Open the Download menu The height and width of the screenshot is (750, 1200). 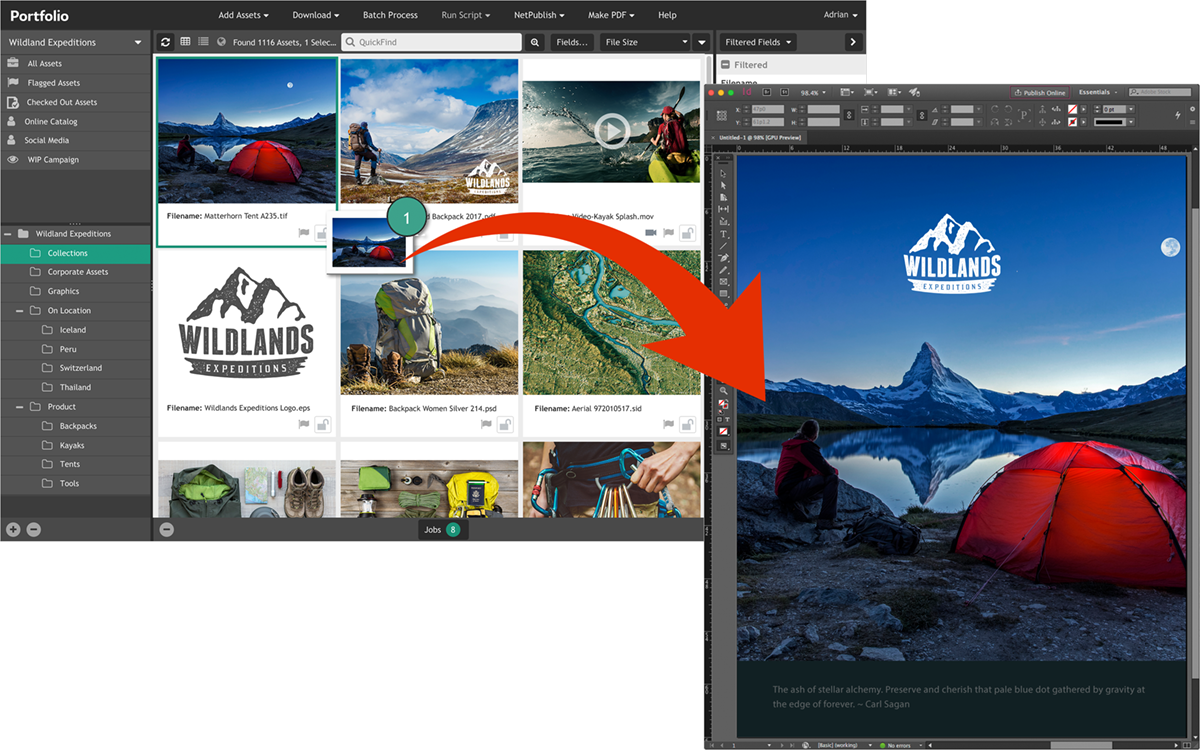coord(315,15)
